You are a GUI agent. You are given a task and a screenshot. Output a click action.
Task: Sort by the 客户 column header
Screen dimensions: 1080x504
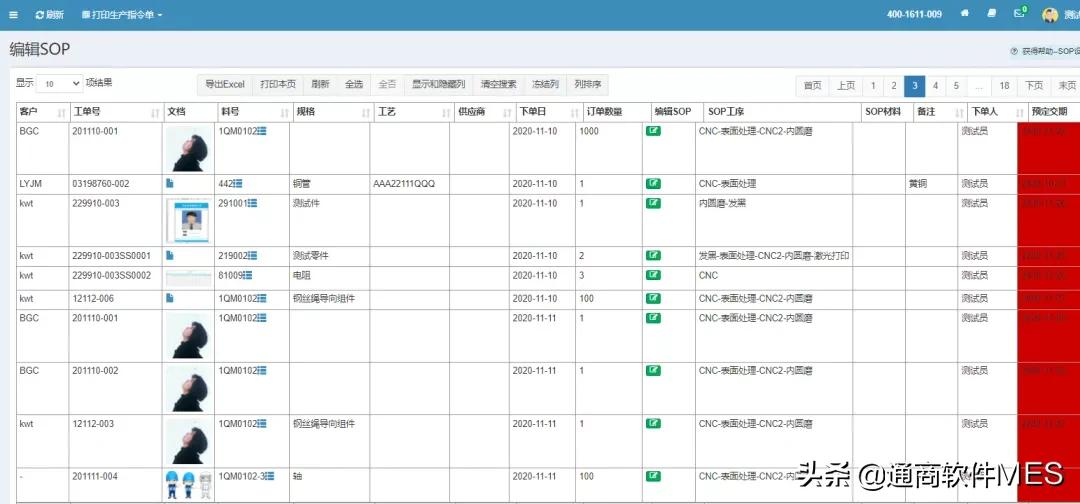click(43, 112)
